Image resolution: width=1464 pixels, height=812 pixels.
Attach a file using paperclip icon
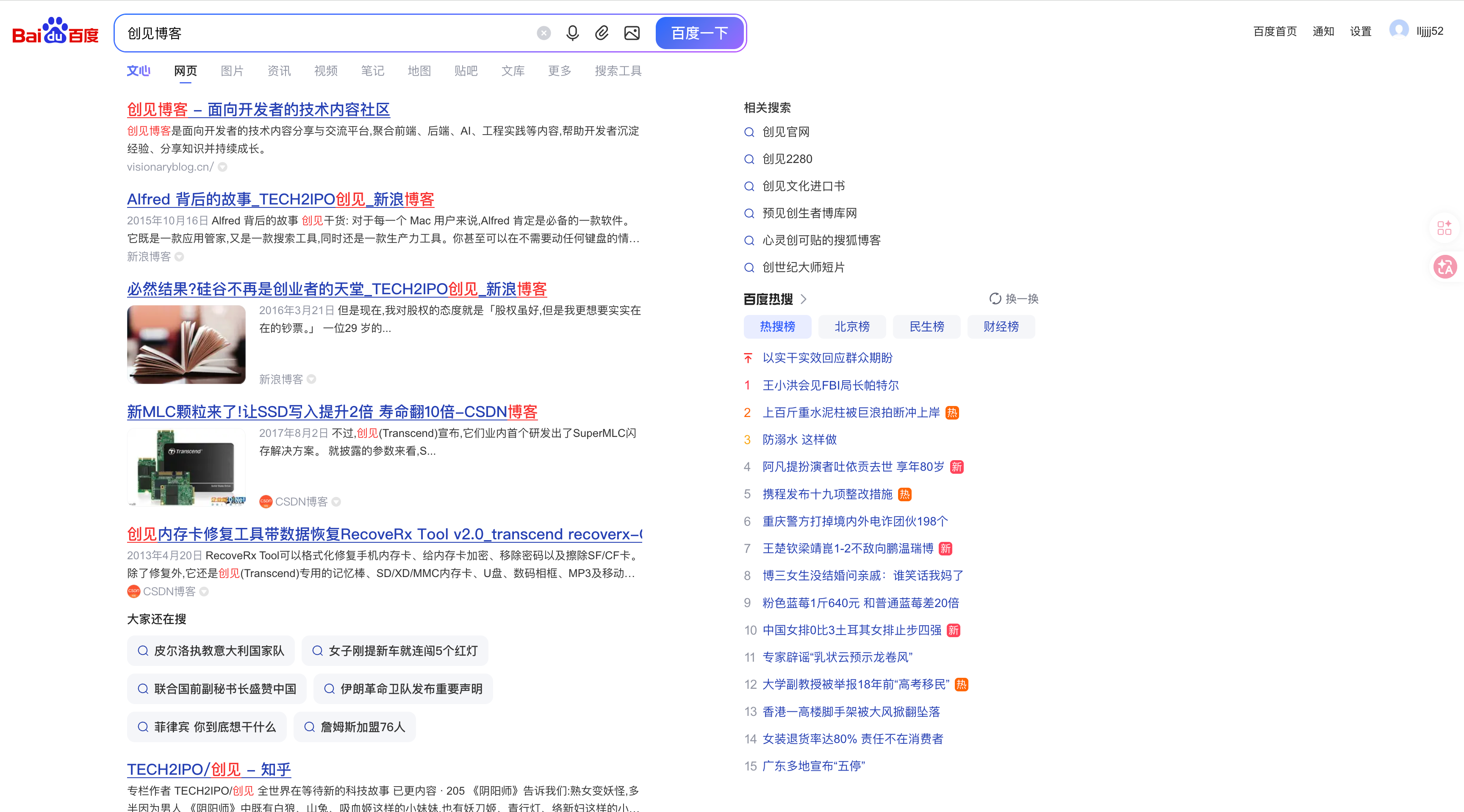coord(602,33)
